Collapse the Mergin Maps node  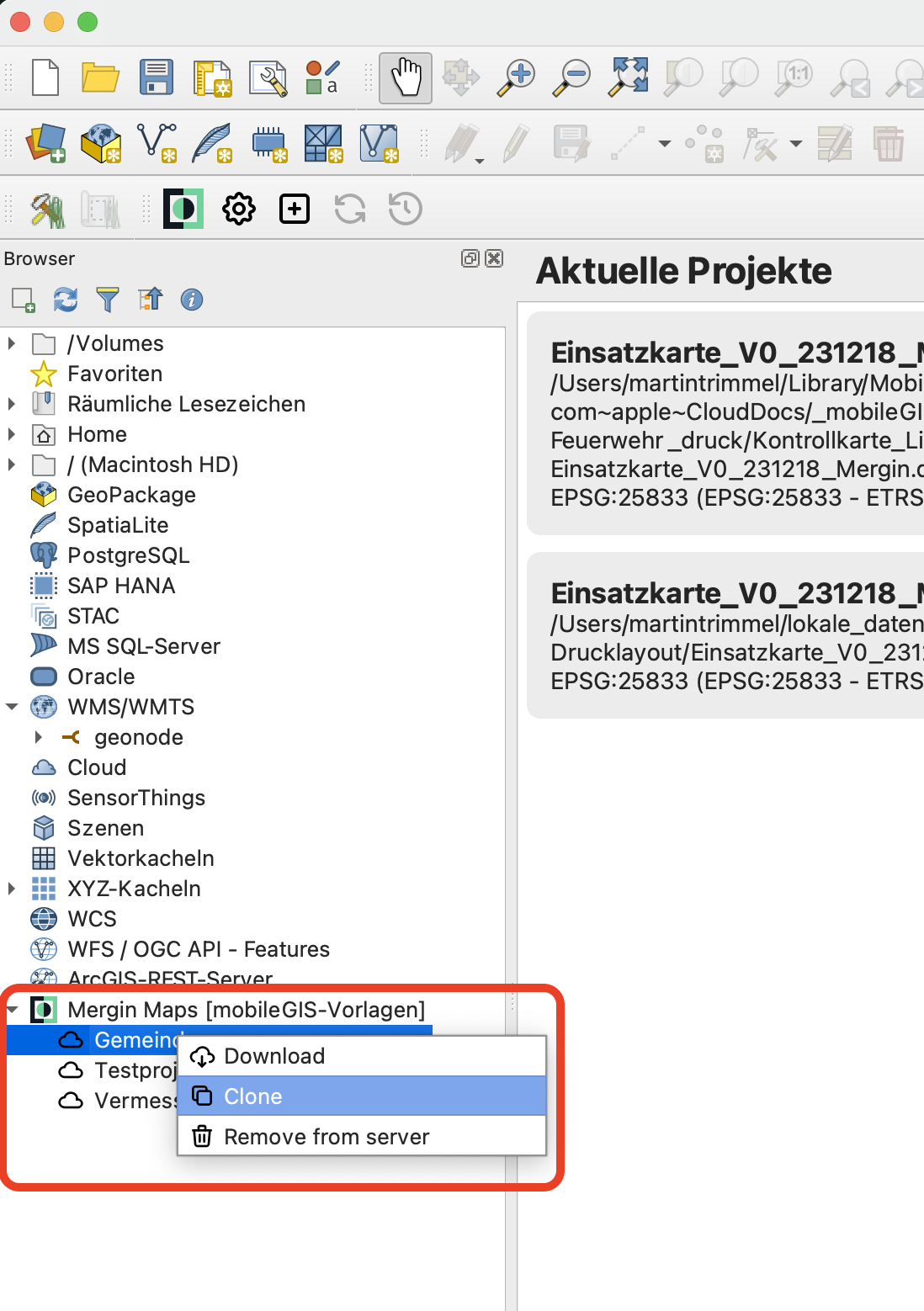click(x=12, y=1010)
